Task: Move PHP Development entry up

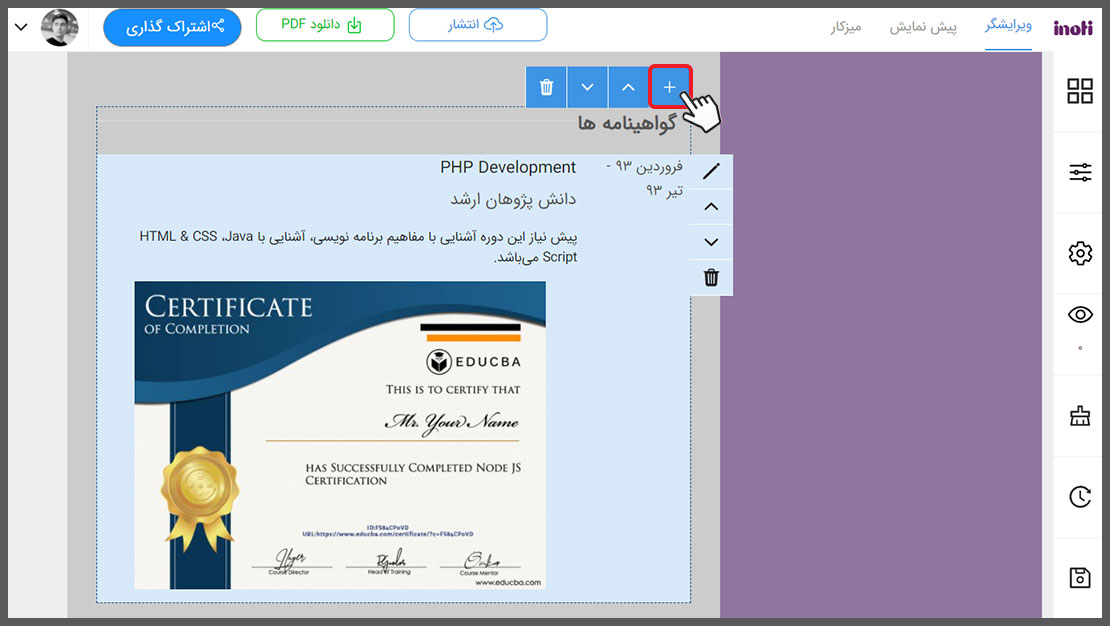Action: [x=711, y=207]
